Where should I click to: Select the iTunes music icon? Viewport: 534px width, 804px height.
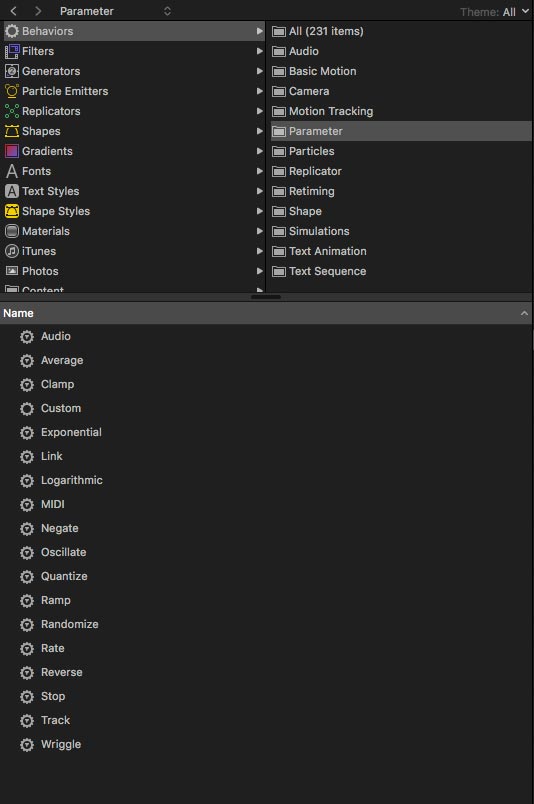pyautogui.click(x=11, y=251)
